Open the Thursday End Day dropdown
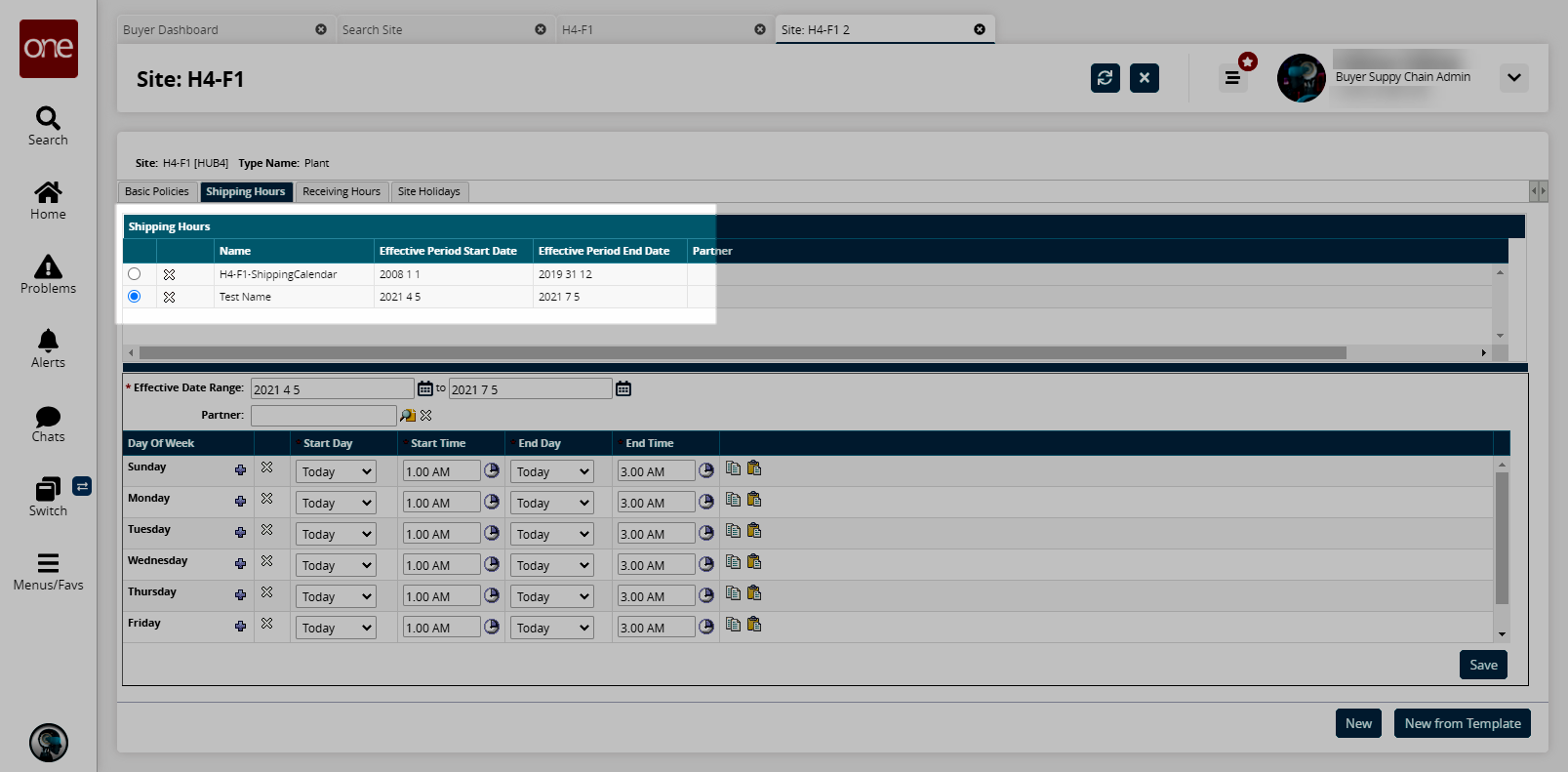 552,596
